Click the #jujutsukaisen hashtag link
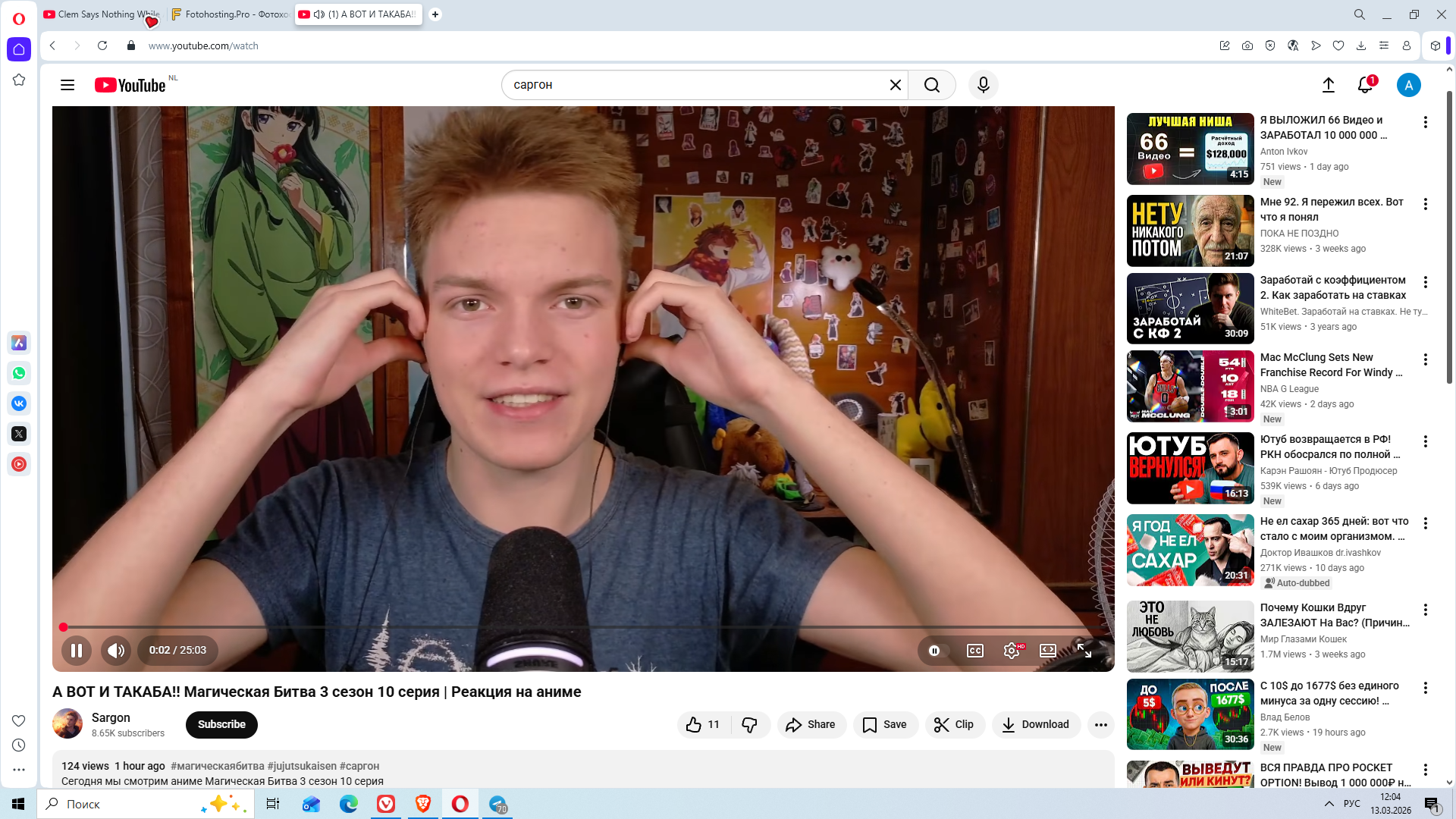The image size is (1456, 819). [x=302, y=766]
